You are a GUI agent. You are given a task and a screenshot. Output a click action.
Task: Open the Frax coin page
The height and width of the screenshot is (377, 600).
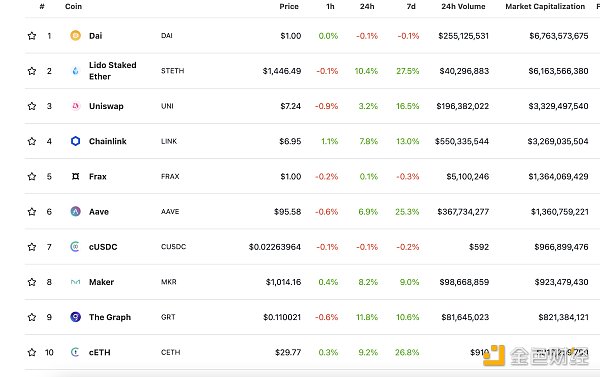click(x=98, y=176)
